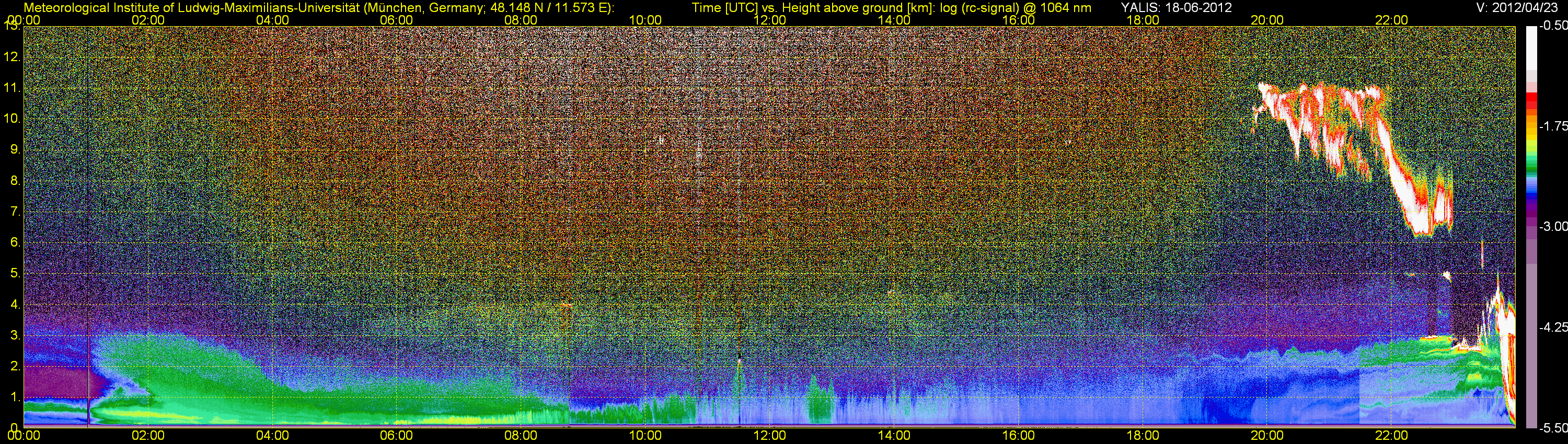Select 06:00 on the top time axis
Screen dimensions: 1568x444
(x=396, y=20)
